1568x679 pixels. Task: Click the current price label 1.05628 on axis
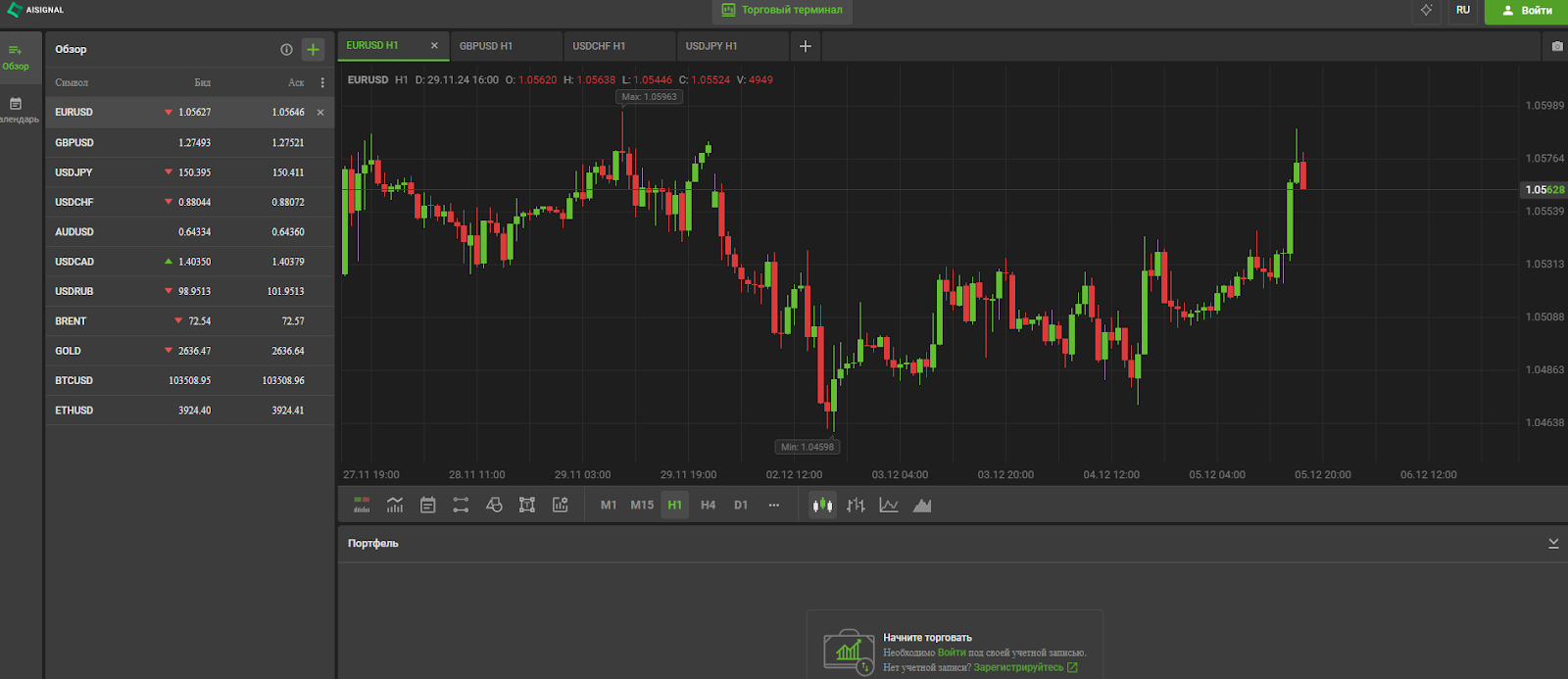pyautogui.click(x=1544, y=190)
